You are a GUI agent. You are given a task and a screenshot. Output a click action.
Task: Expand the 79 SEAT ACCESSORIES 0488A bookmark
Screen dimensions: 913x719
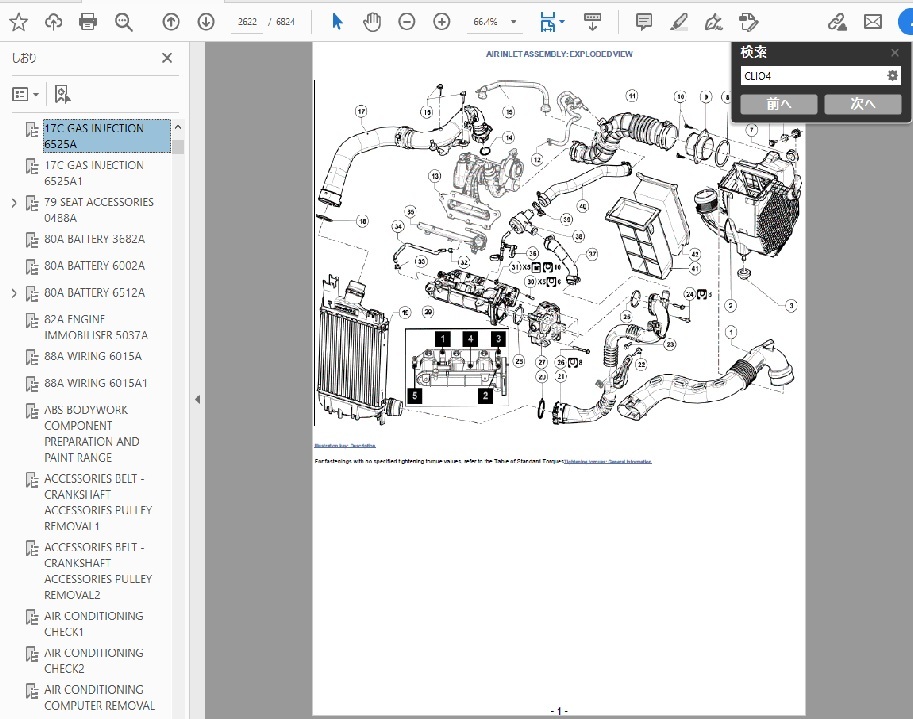coord(14,203)
